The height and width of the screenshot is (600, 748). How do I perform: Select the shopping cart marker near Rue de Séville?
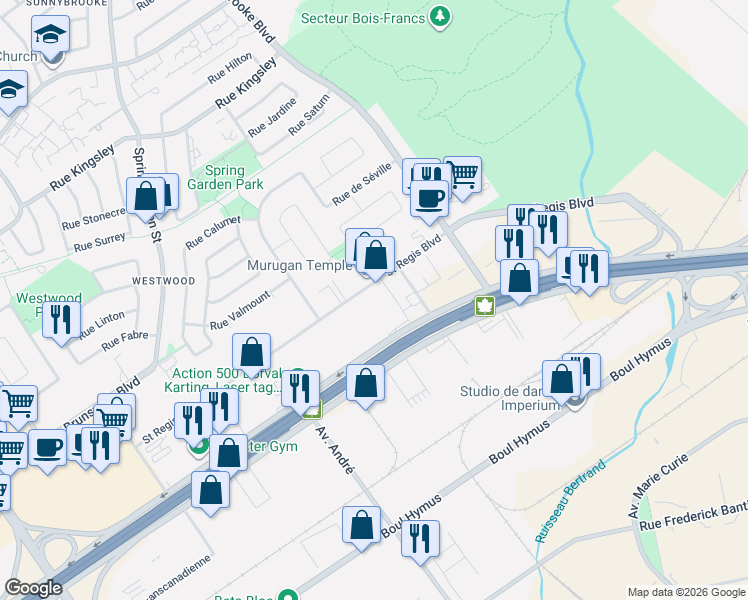coord(463,175)
